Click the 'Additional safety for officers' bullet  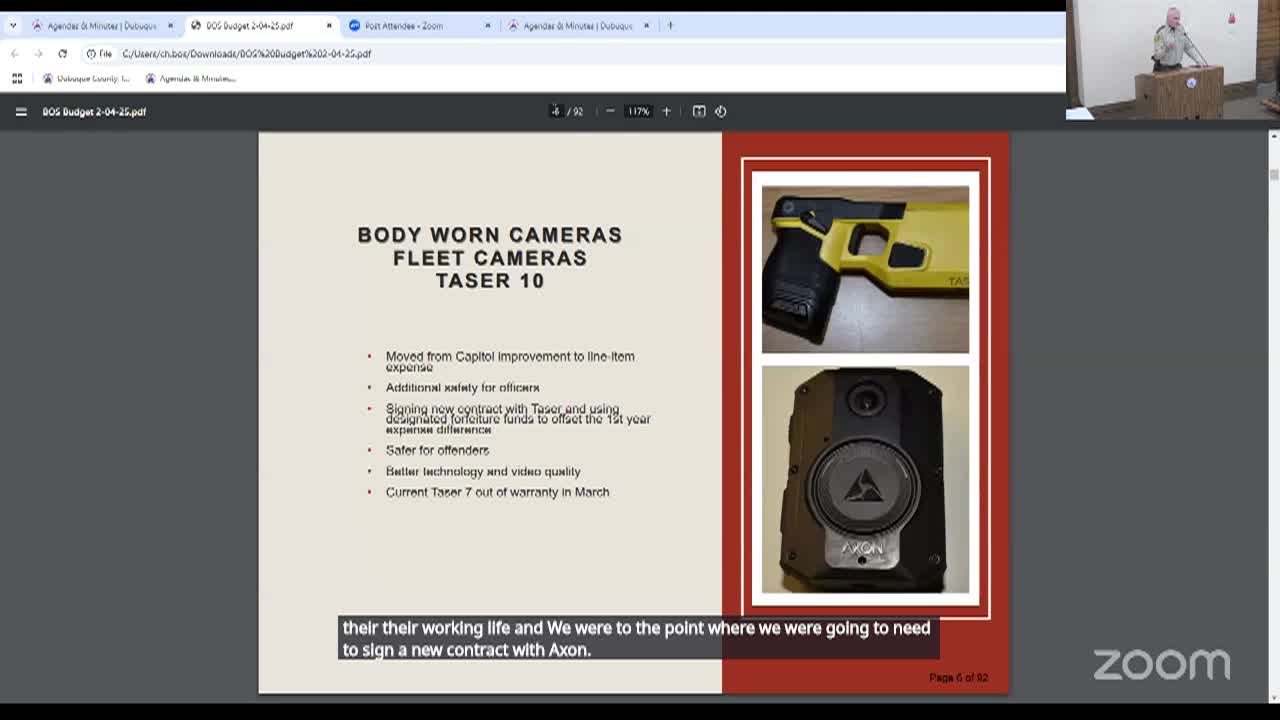pos(462,387)
